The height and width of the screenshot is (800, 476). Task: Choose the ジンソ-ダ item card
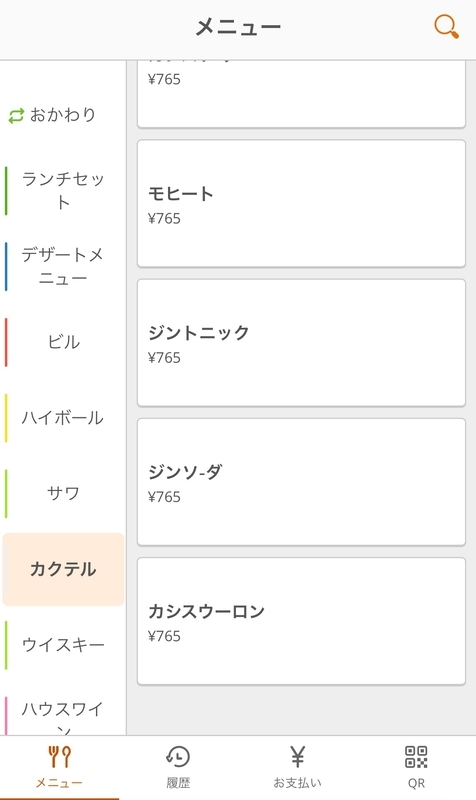[302, 482]
